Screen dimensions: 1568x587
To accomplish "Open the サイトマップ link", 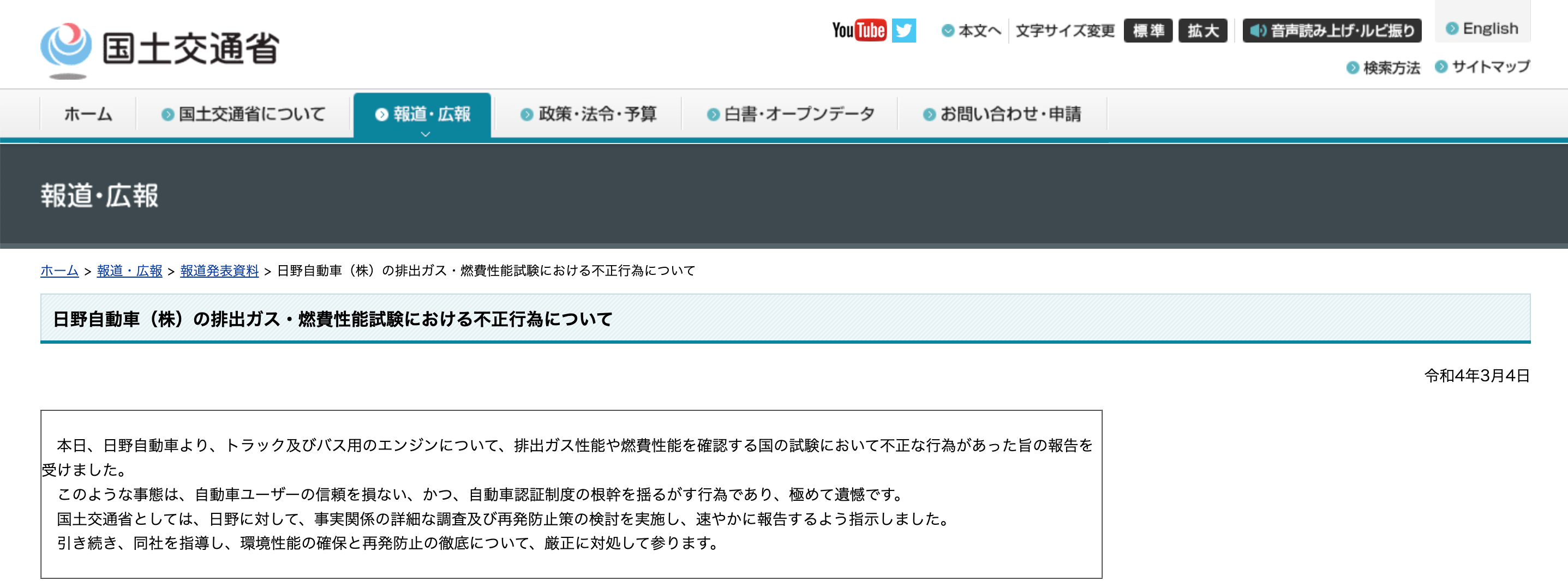I will point(1482,67).
